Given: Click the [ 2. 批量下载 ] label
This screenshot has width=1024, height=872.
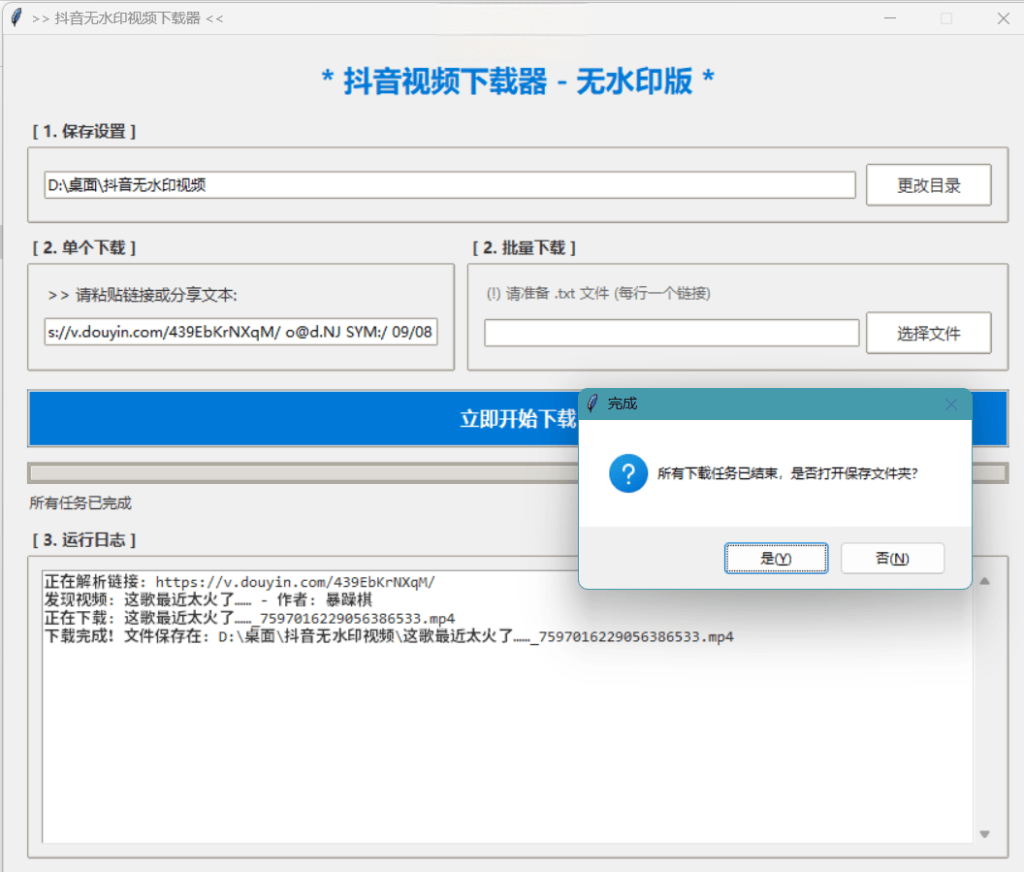Looking at the screenshot, I should click(x=524, y=248).
